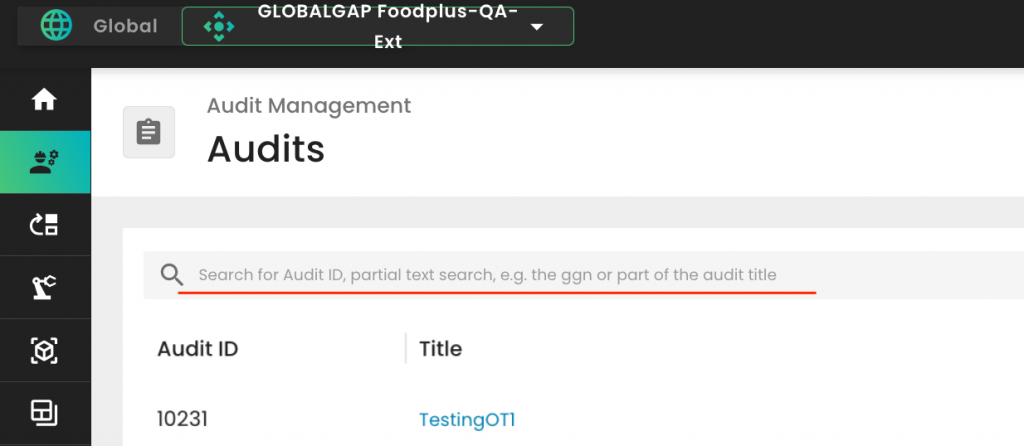This screenshot has height=446, width=1024.
Task: Select the worker-with-gears sidebar icon
Action: pyautogui.click(x=44, y=162)
